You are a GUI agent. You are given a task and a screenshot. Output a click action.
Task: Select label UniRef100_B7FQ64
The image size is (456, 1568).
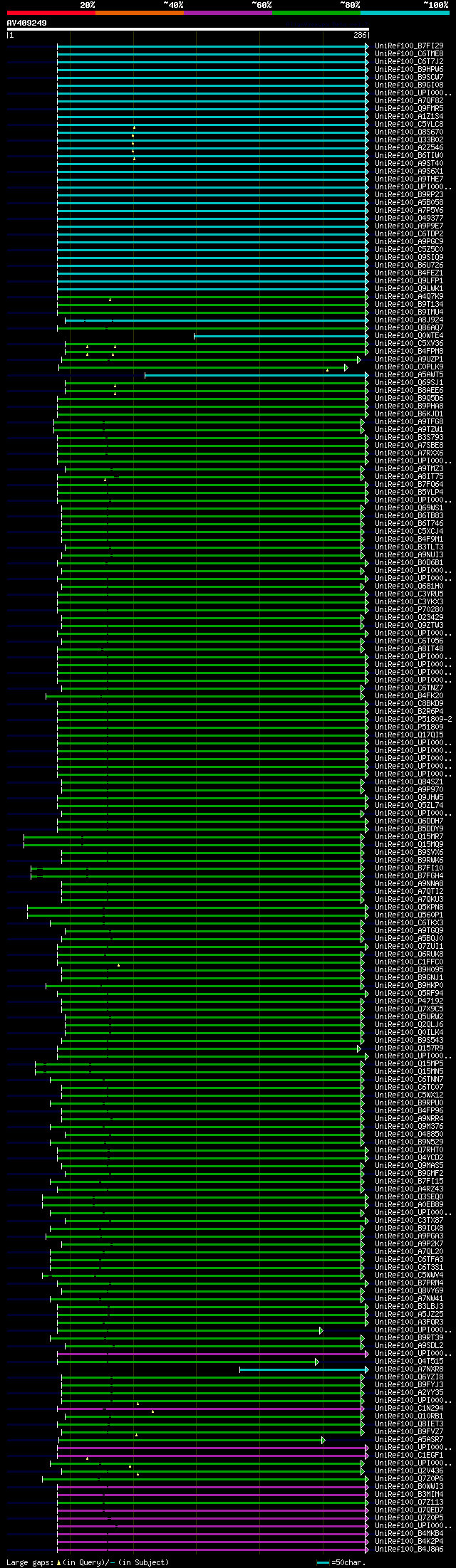(x=409, y=485)
